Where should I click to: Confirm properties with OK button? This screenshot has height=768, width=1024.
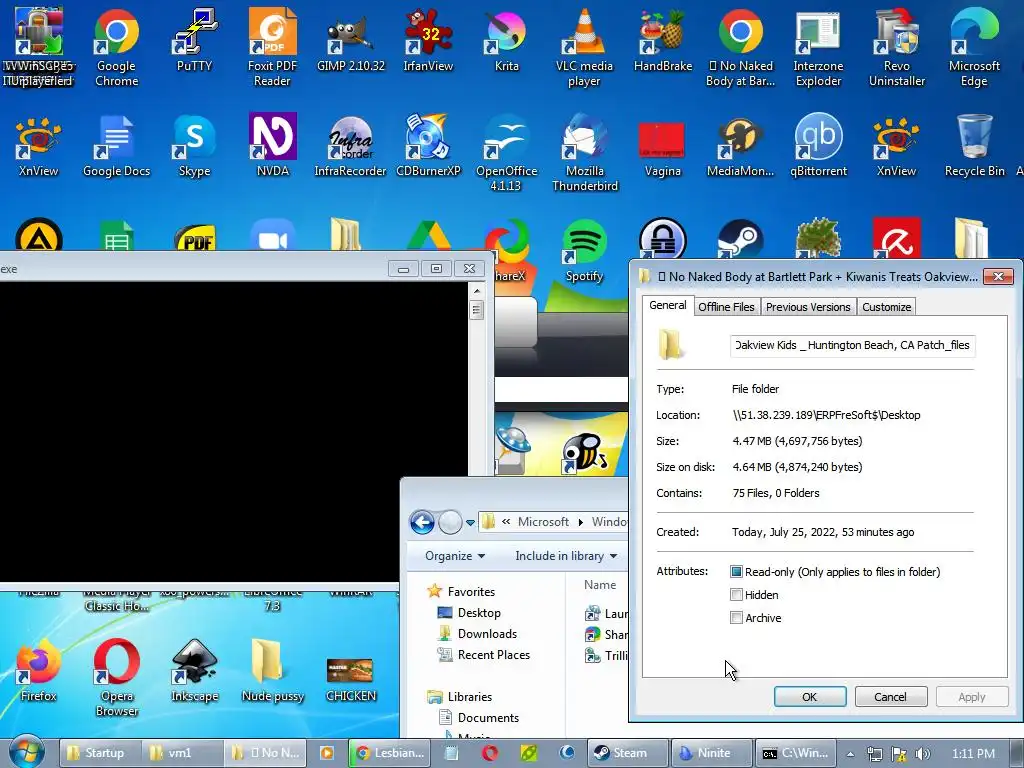click(810, 697)
